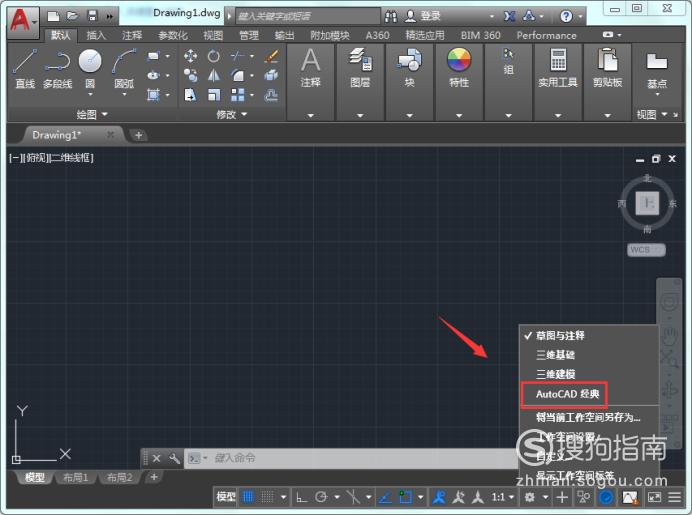Click the Rectangle draw tool icon
The image size is (692, 515).
coord(153,56)
